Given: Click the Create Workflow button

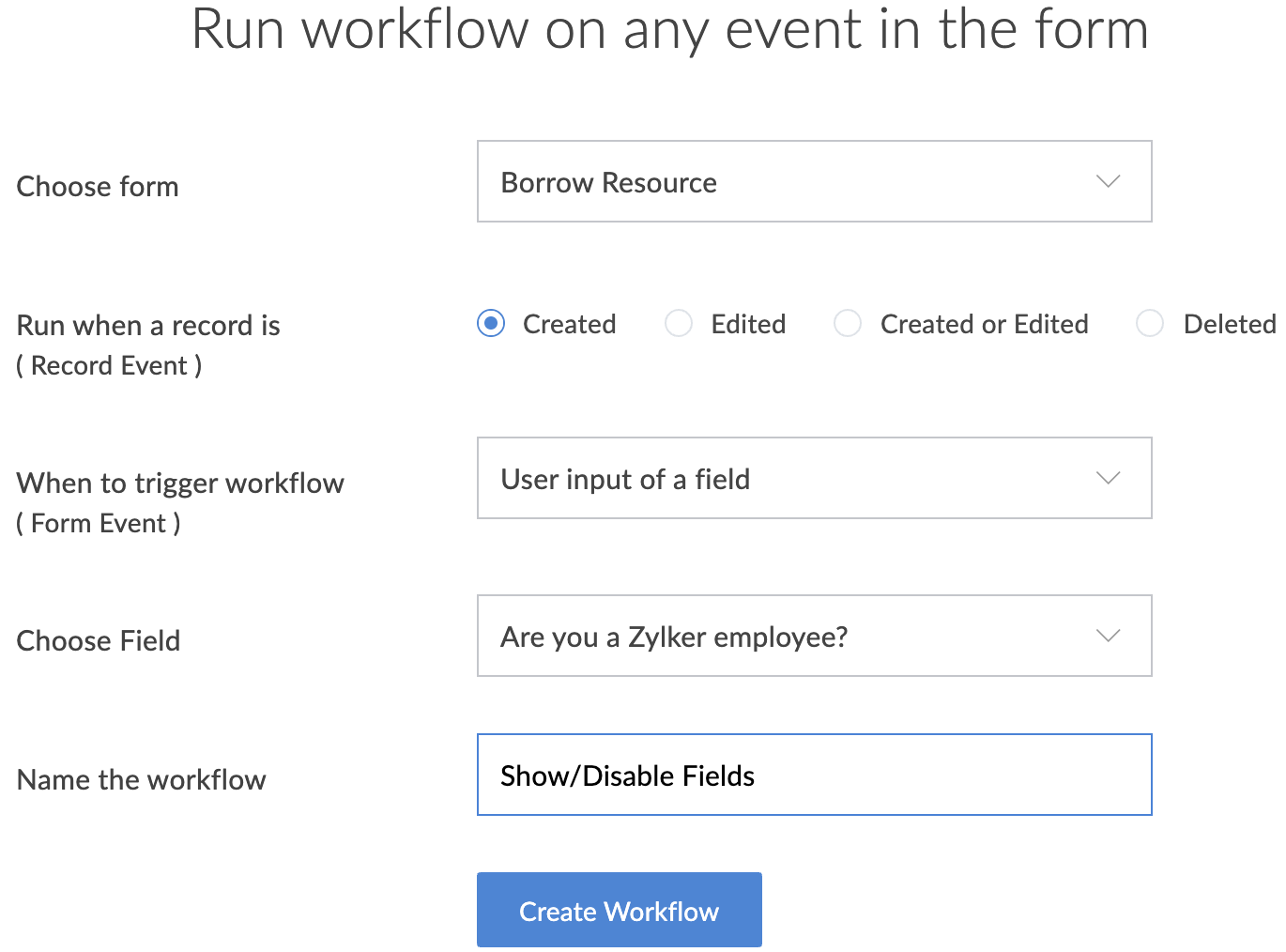Looking at the screenshot, I should pyautogui.click(x=619, y=910).
